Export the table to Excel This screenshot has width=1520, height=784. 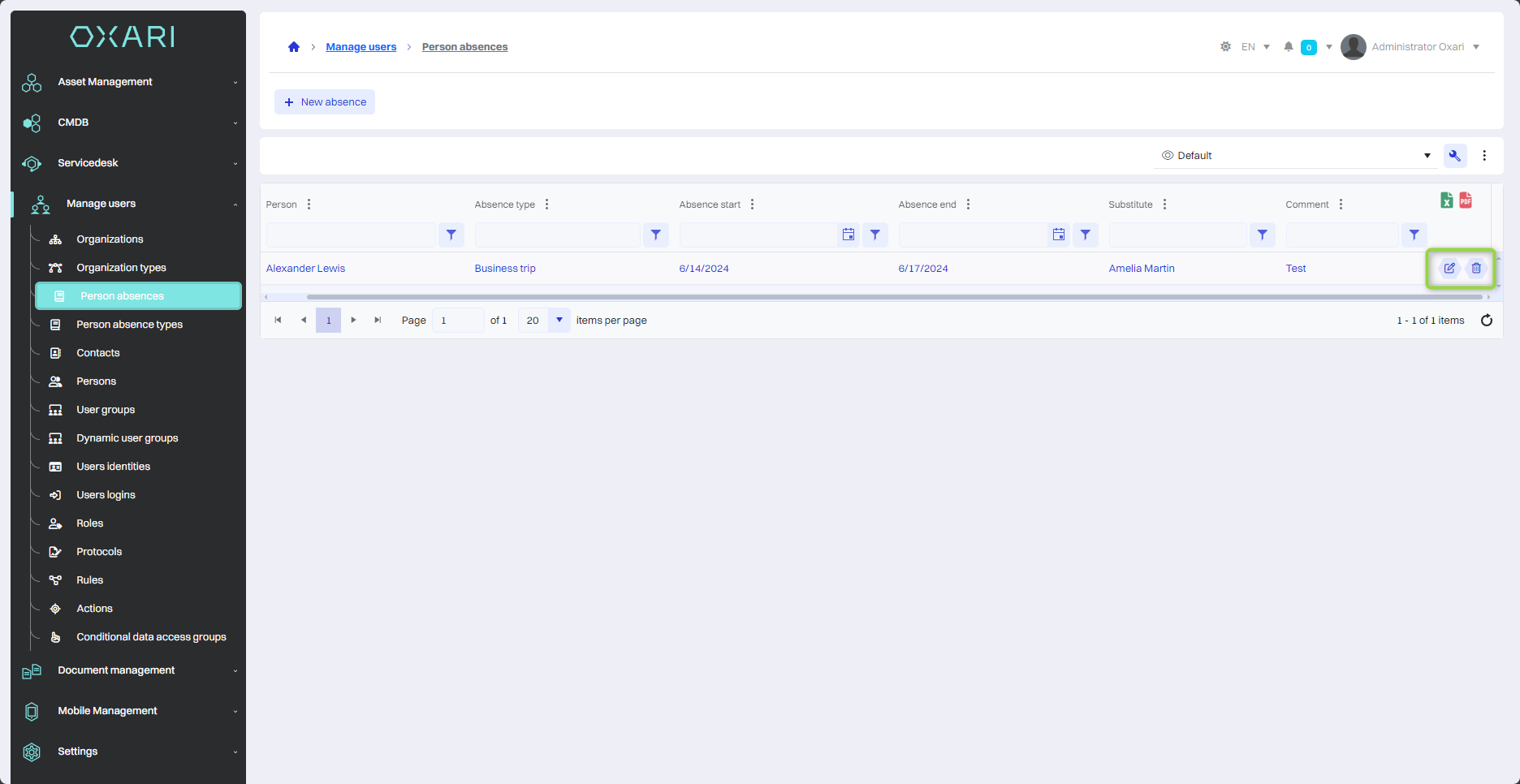point(1447,200)
